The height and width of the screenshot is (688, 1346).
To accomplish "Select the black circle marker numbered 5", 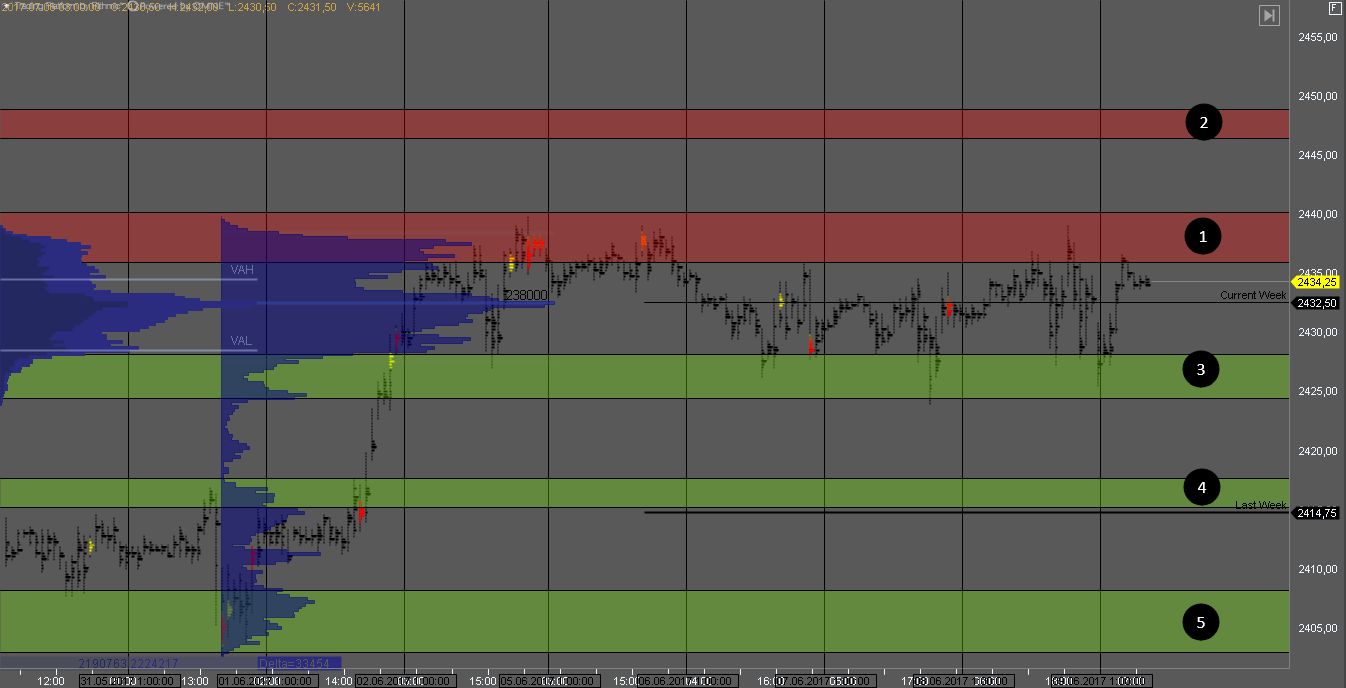I will tap(1201, 623).
